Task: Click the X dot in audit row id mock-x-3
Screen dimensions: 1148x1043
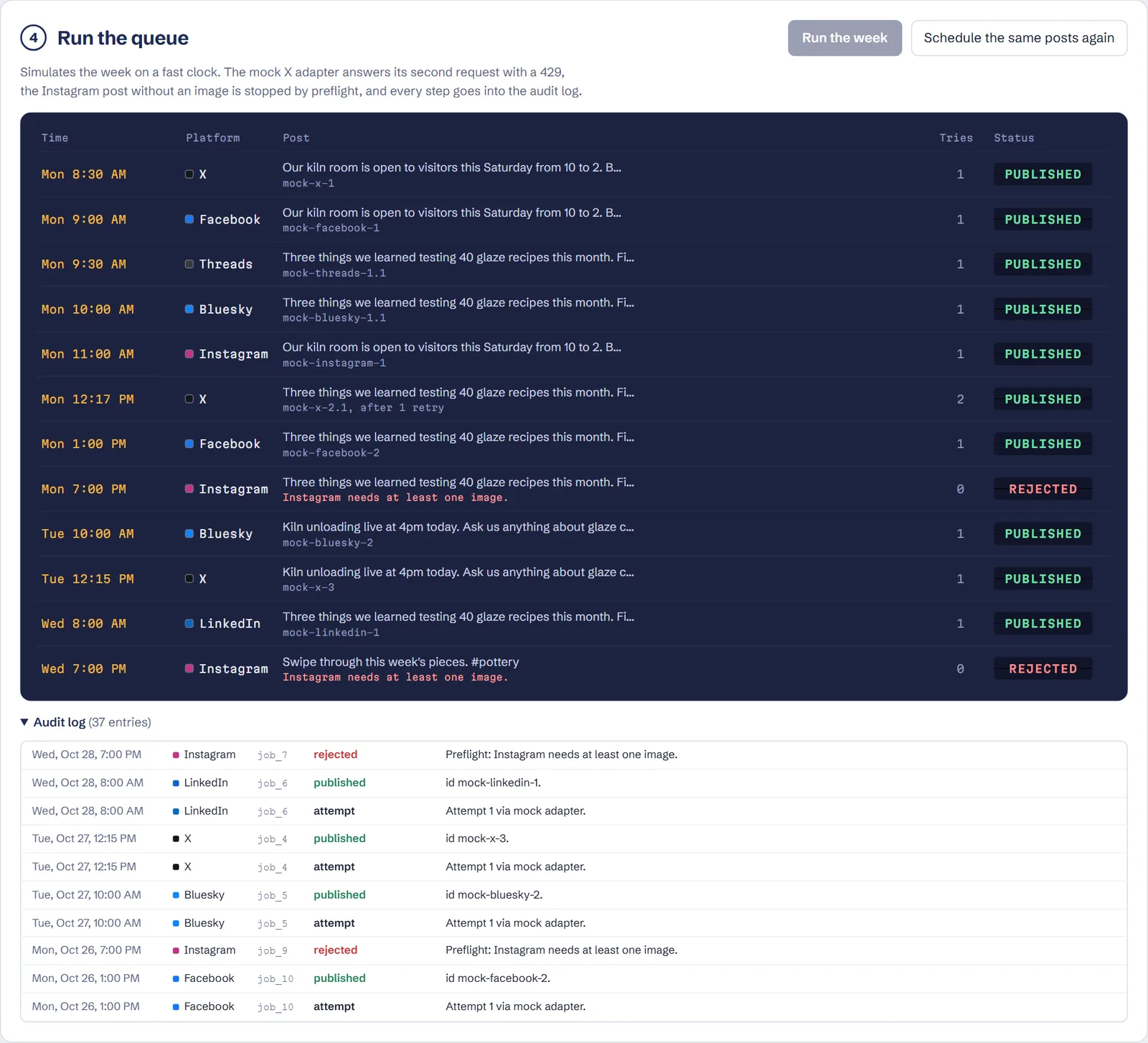Action: tap(176, 839)
